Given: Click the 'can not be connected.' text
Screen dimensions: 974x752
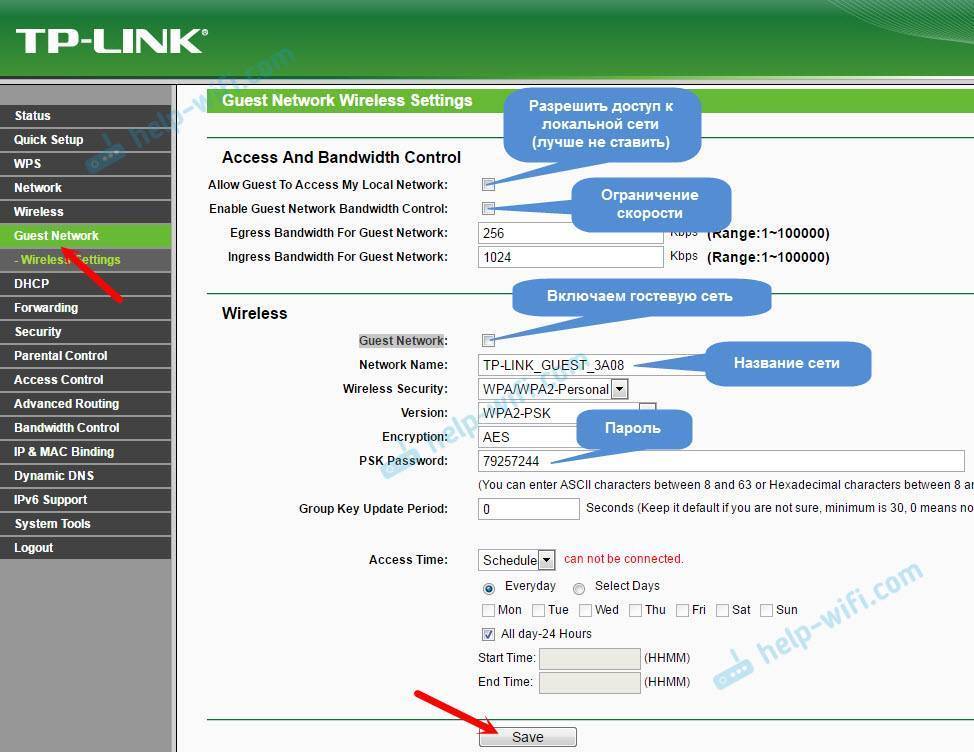Looking at the screenshot, I should (x=624, y=559).
